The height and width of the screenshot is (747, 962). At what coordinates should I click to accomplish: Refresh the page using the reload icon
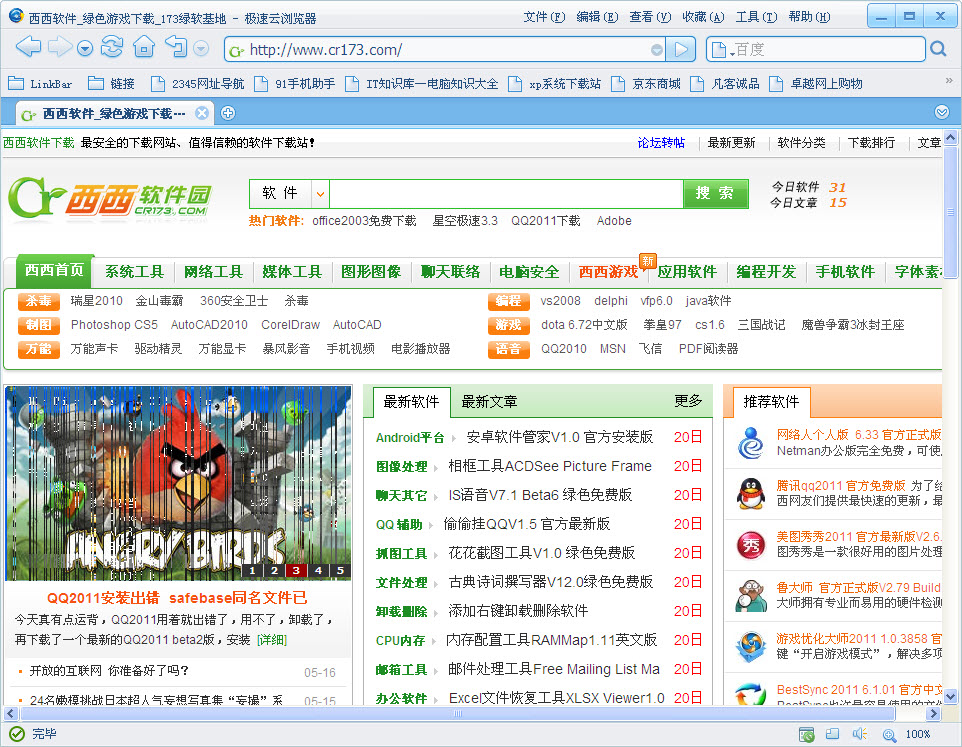click(112, 47)
